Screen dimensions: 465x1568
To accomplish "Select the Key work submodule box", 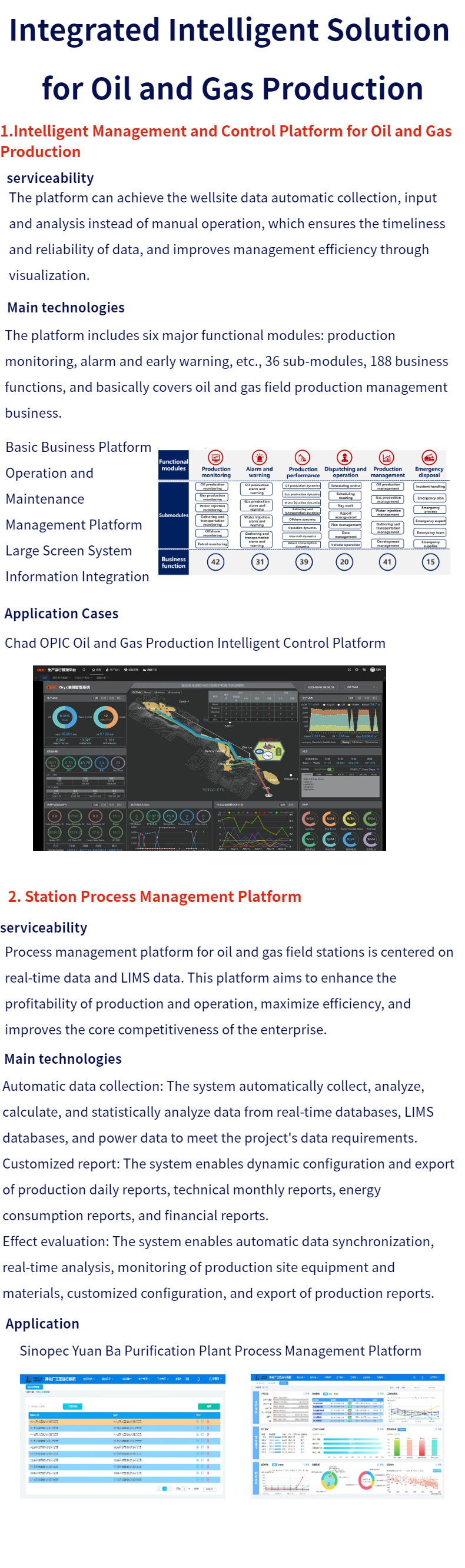I will (x=345, y=505).
